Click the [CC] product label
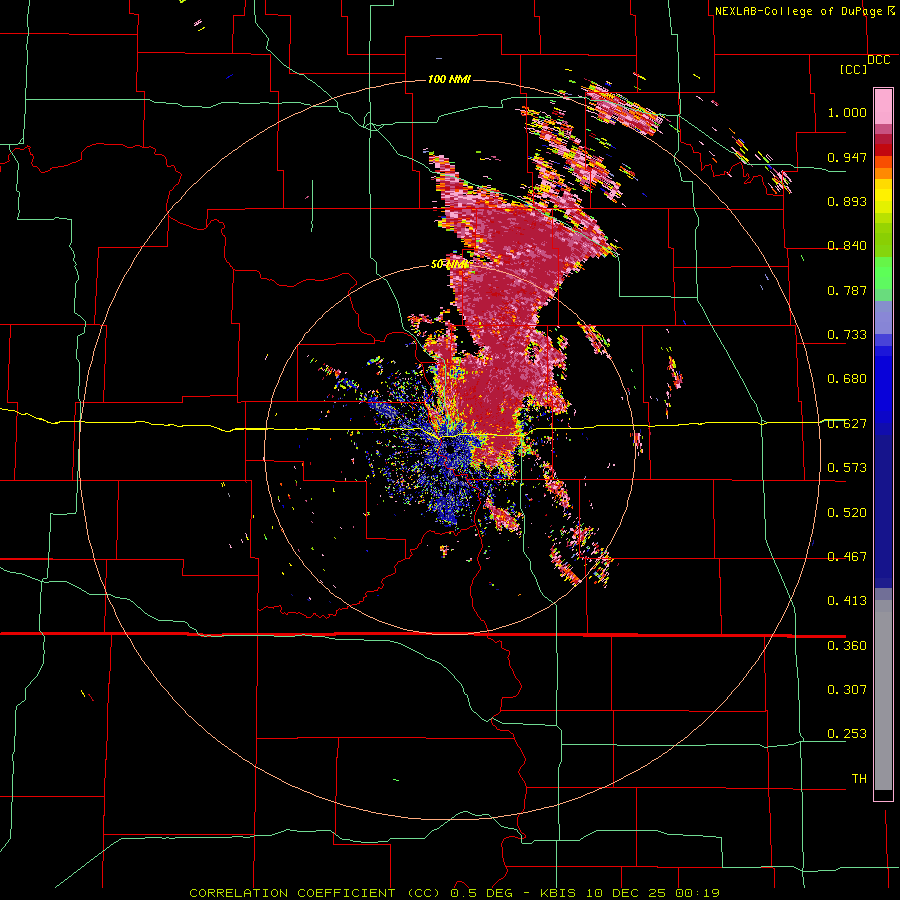The height and width of the screenshot is (900, 900). [853, 69]
